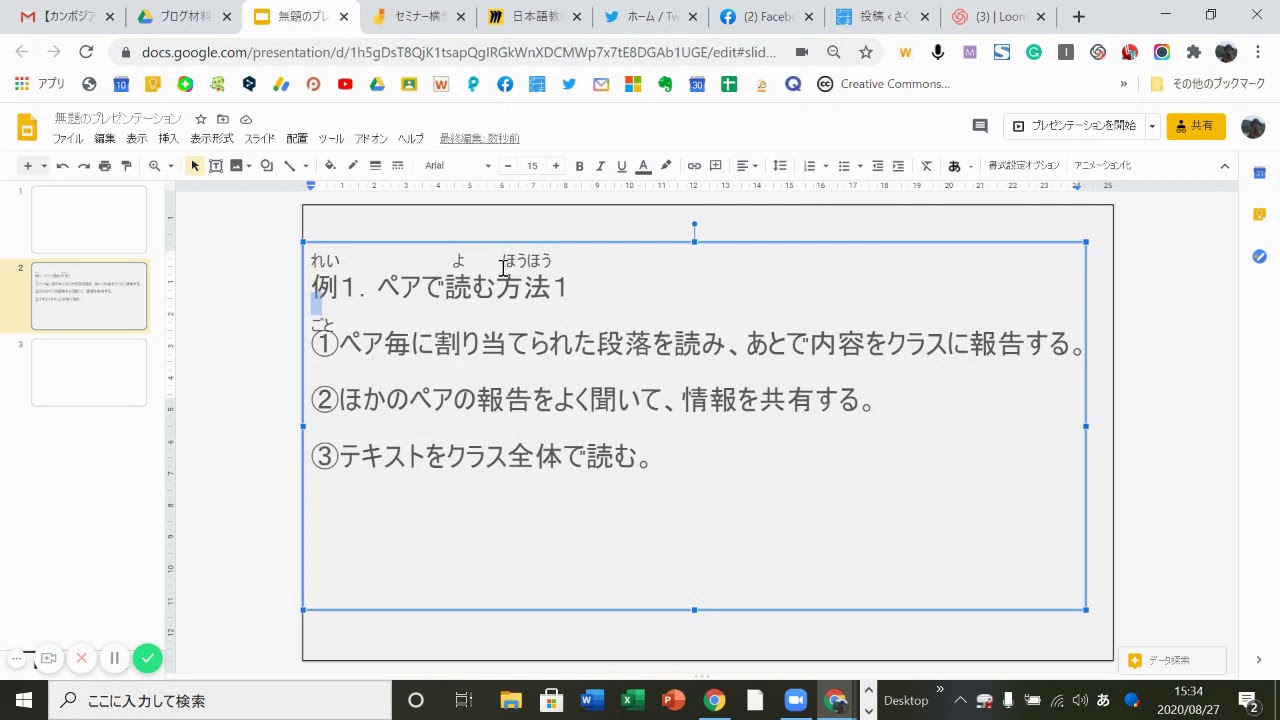
Task: Click the undo arrow in toolbar
Action: 62,166
